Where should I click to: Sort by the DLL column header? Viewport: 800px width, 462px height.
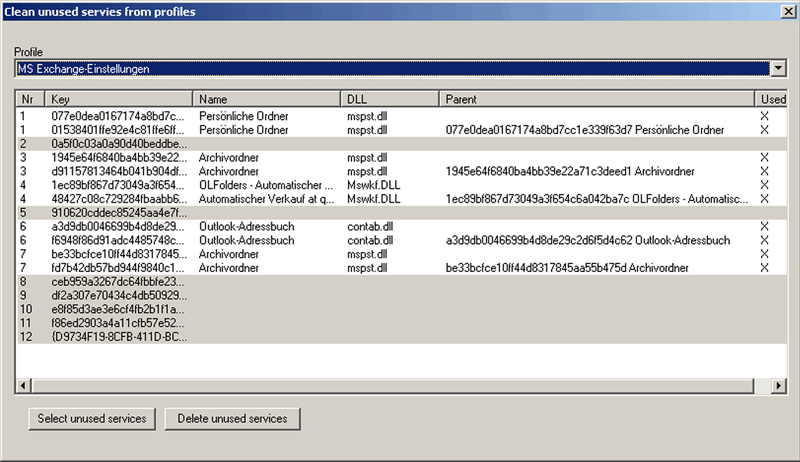pos(390,99)
